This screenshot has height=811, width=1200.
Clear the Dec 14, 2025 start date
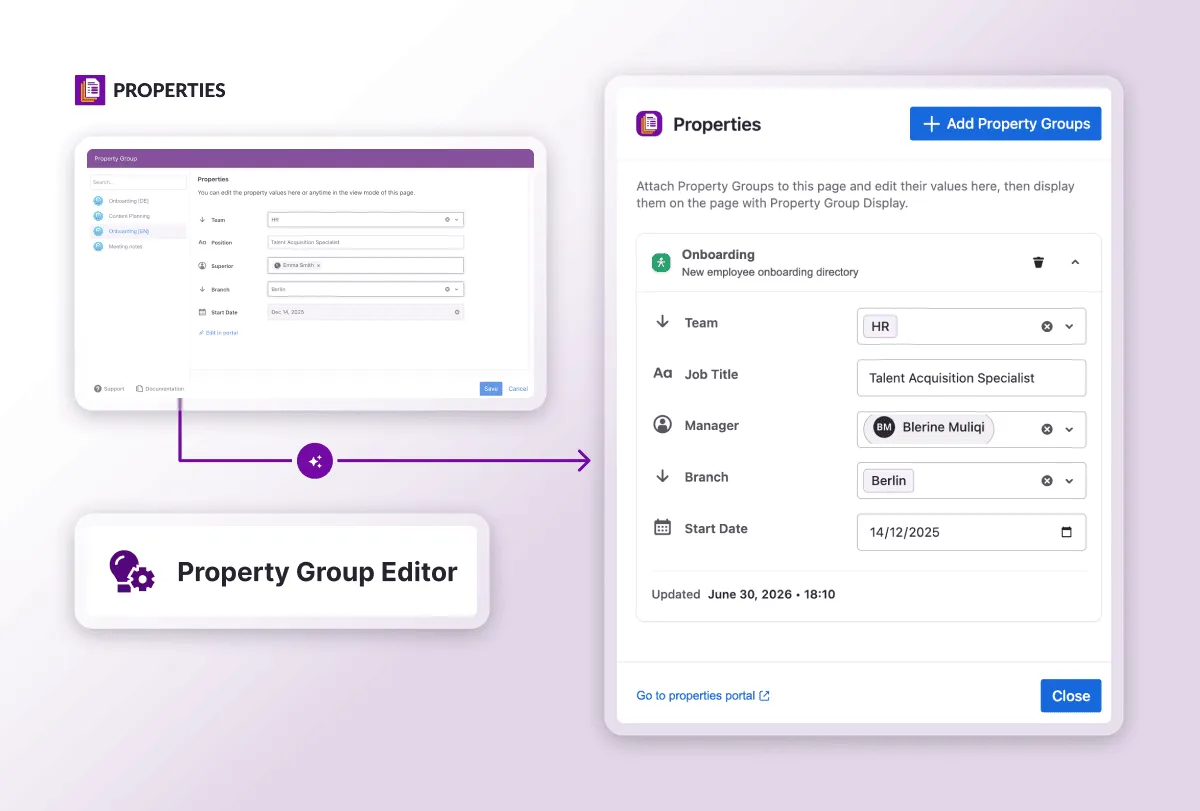click(457, 312)
